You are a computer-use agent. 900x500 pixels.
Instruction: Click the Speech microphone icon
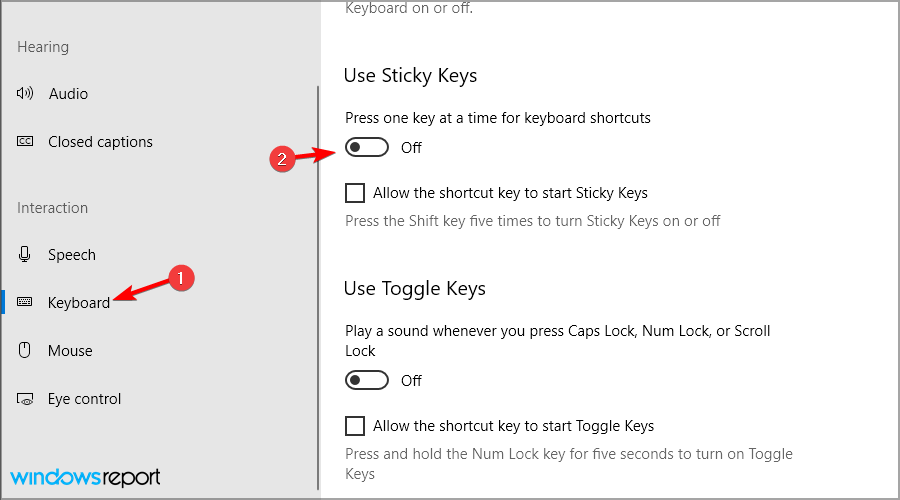26,255
